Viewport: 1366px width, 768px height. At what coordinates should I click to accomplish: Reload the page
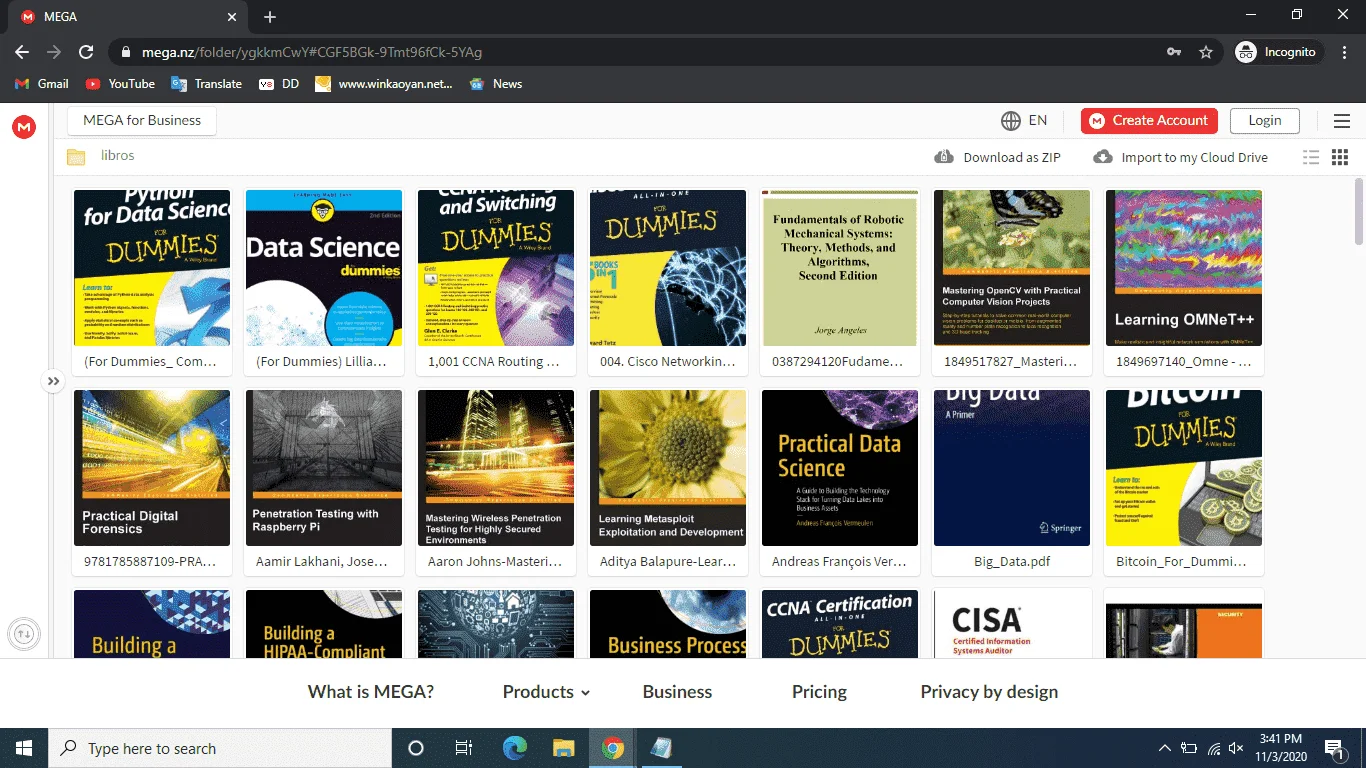[x=86, y=52]
